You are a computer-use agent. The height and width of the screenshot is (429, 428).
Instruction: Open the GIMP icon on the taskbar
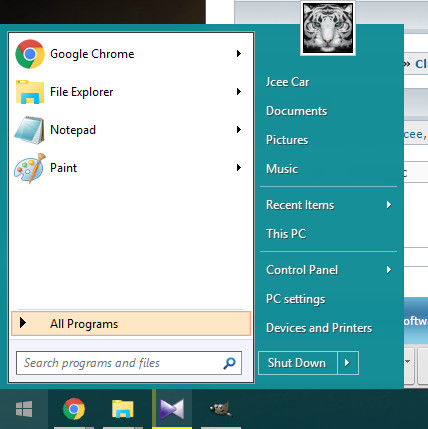(x=221, y=409)
